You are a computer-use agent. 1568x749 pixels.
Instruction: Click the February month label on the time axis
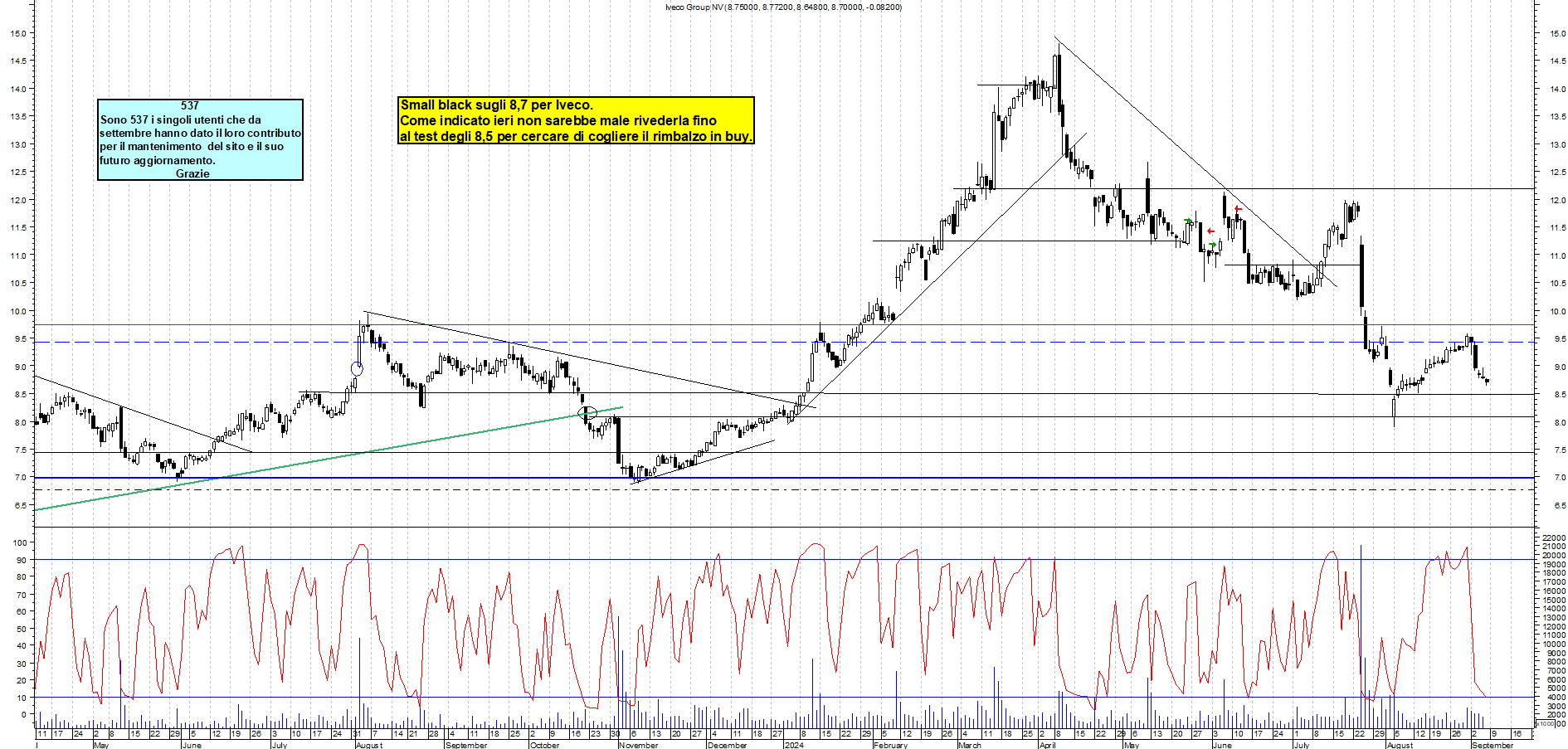point(891,745)
